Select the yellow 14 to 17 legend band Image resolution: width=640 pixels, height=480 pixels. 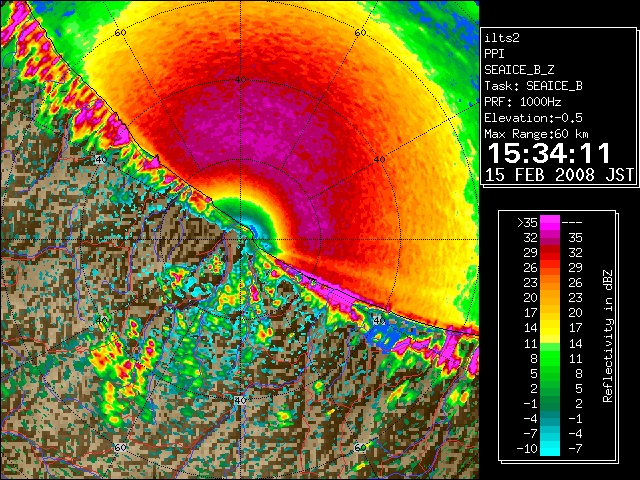pyautogui.click(x=550, y=328)
